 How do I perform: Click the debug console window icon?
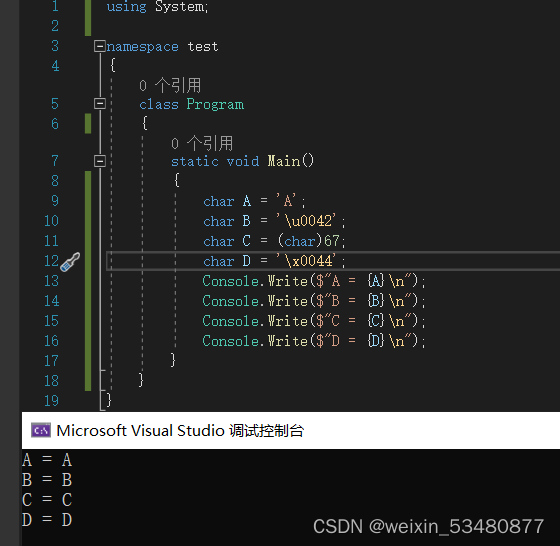[41, 430]
